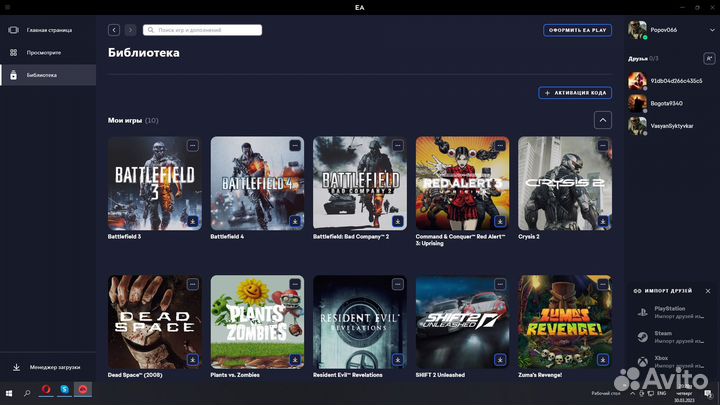Viewport: 720px width, 405px height.
Task: Close the Импорт друзей panel
Action: 708,291
